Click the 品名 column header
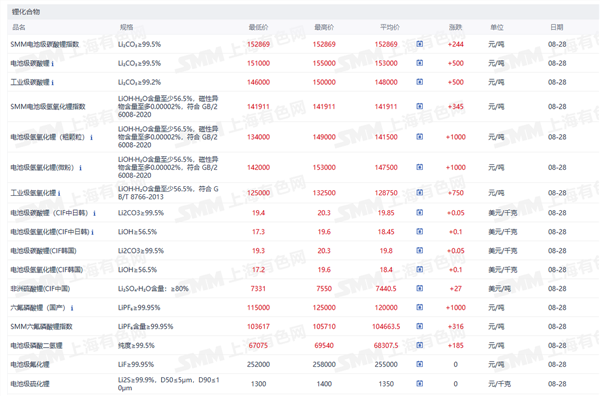Screen dimensions: 600x396 point(19,27)
